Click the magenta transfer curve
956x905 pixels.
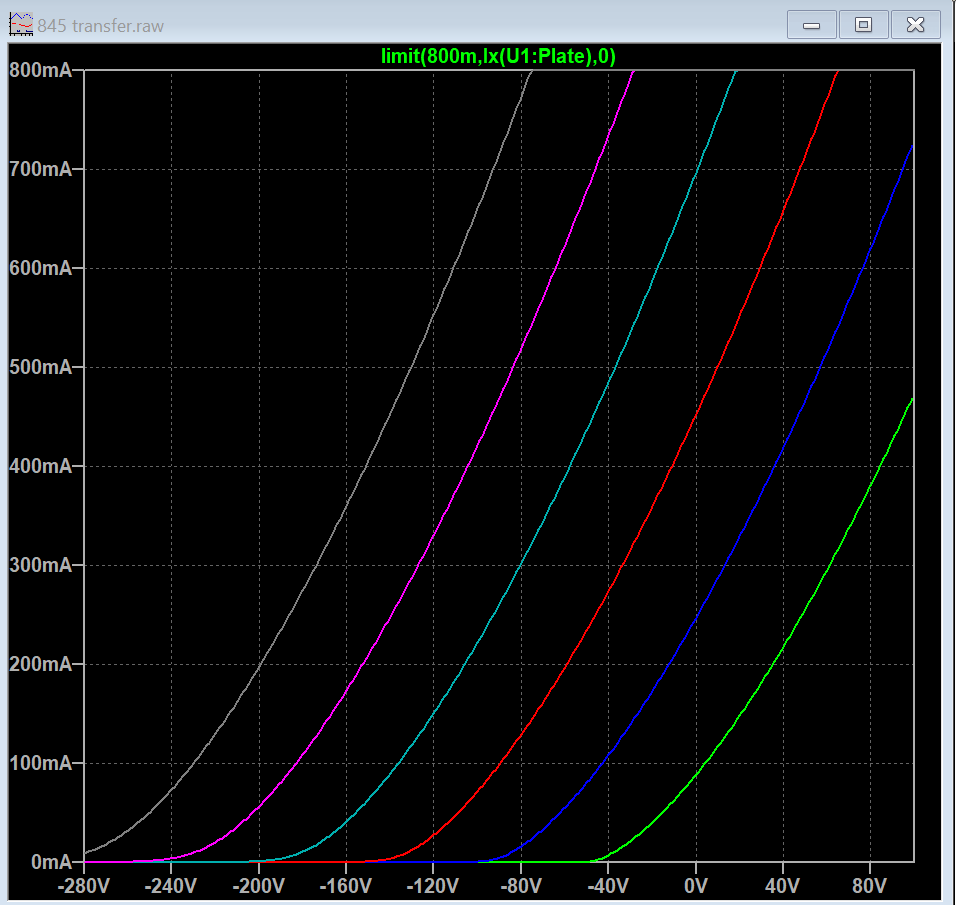[468, 466]
